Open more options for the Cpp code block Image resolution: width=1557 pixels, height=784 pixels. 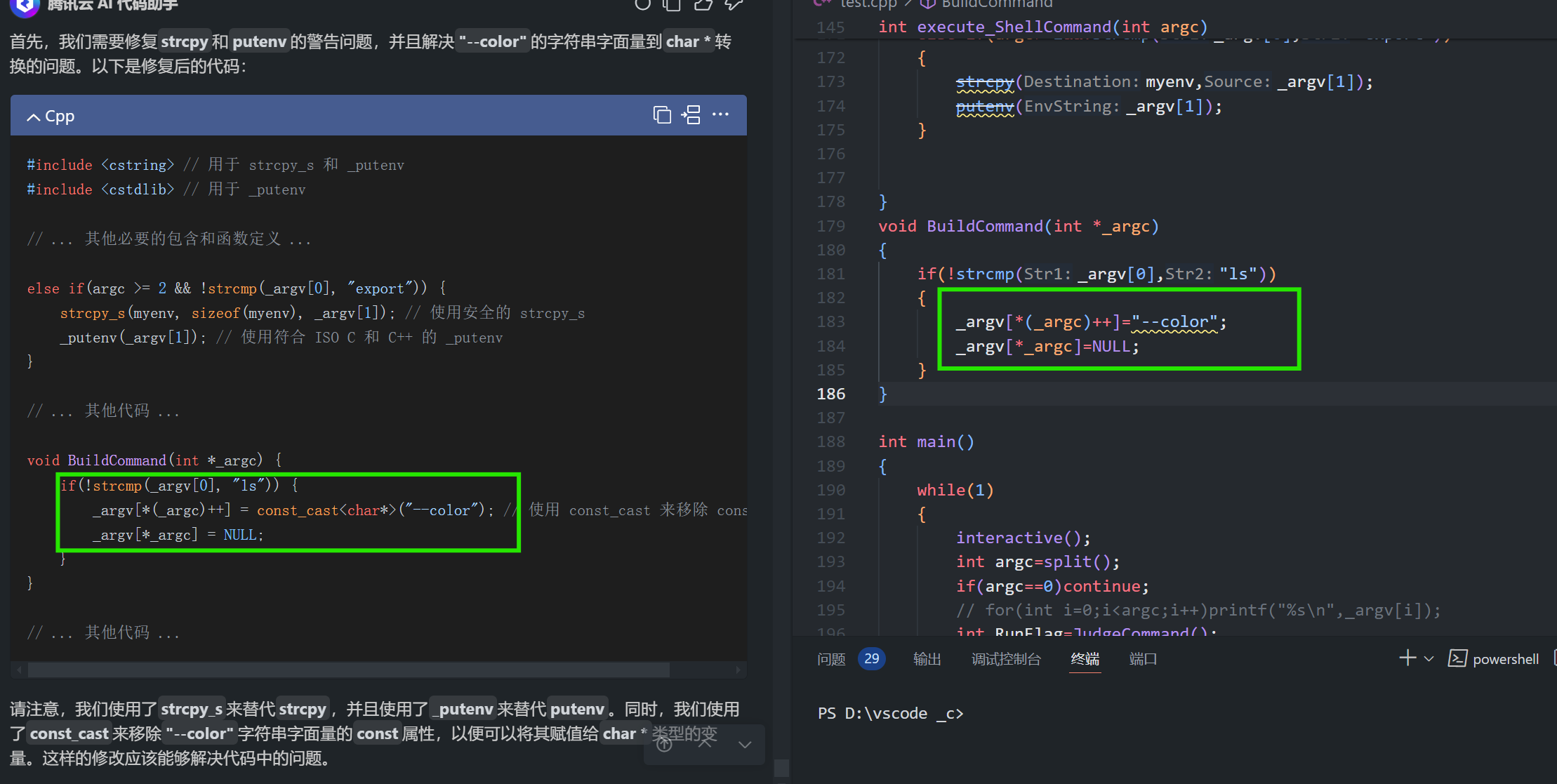coord(720,114)
